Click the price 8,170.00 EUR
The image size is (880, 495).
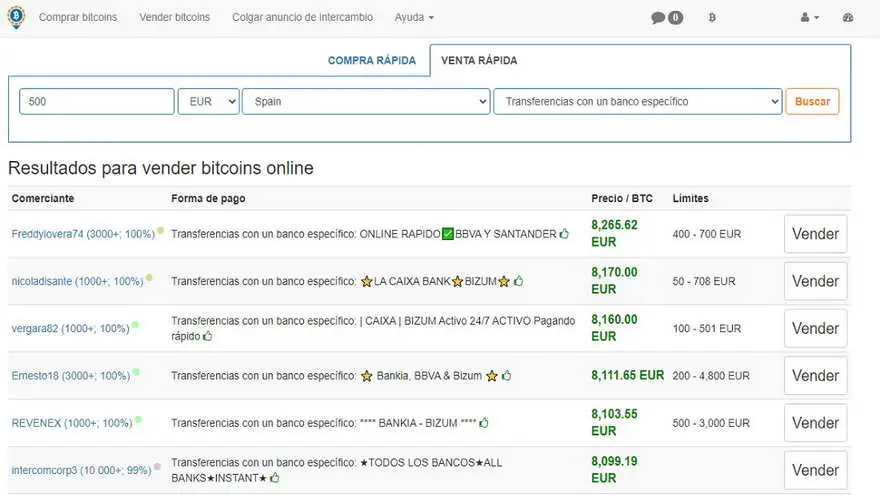(614, 281)
